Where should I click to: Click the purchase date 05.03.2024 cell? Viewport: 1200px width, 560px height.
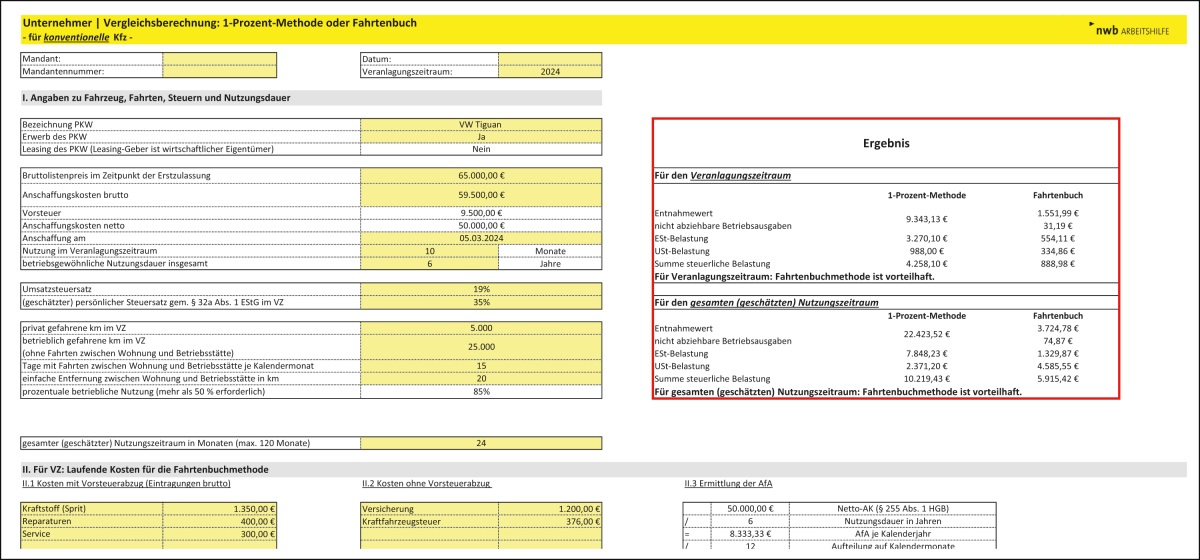click(481, 238)
